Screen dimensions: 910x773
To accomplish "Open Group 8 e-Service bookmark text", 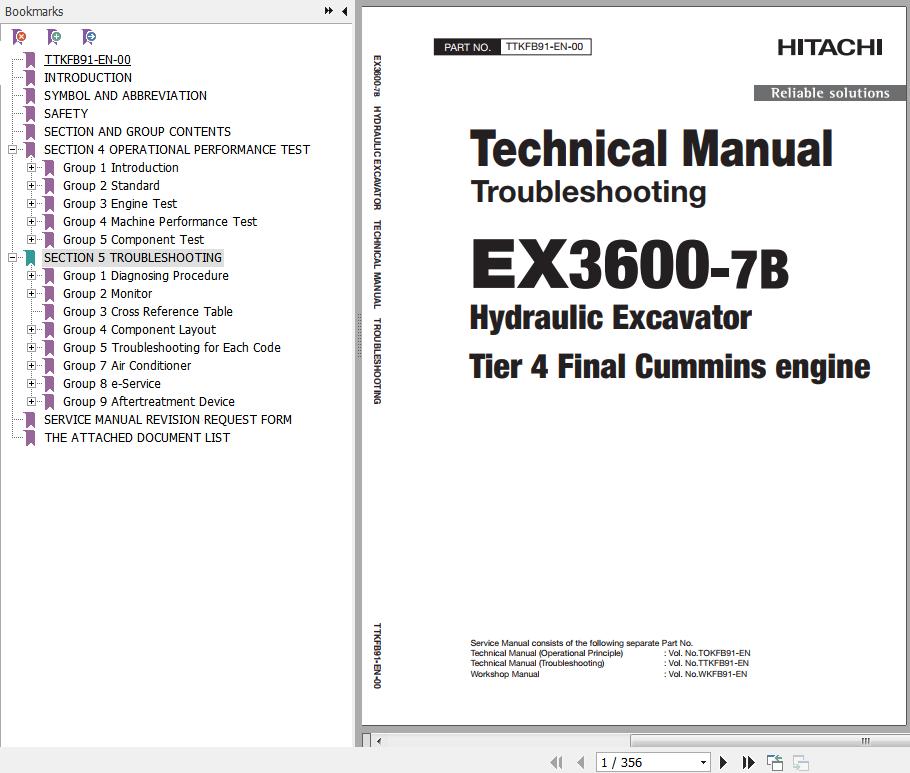I will pos(112,384).
